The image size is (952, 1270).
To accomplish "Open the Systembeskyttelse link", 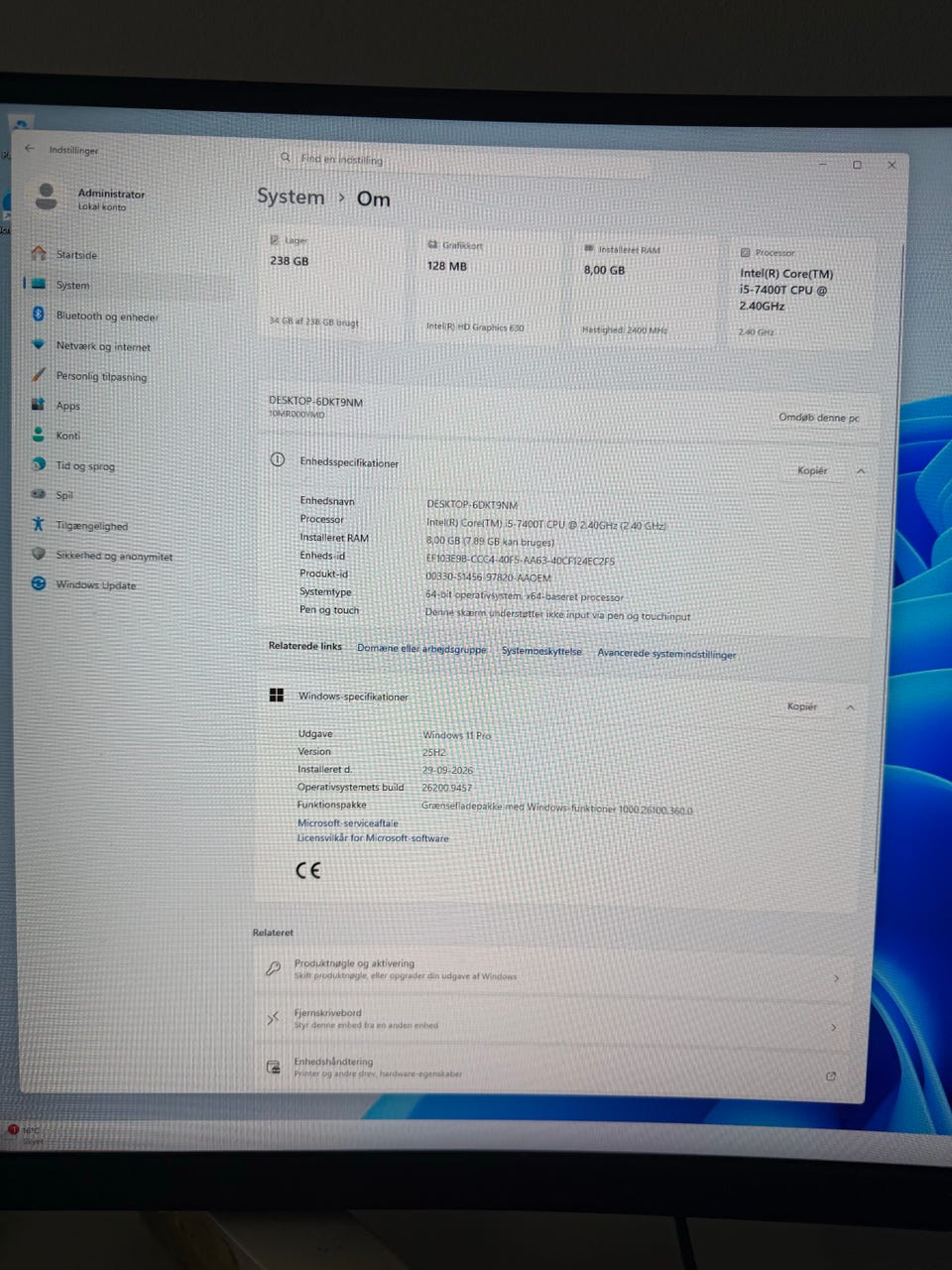I will [541, 651].
